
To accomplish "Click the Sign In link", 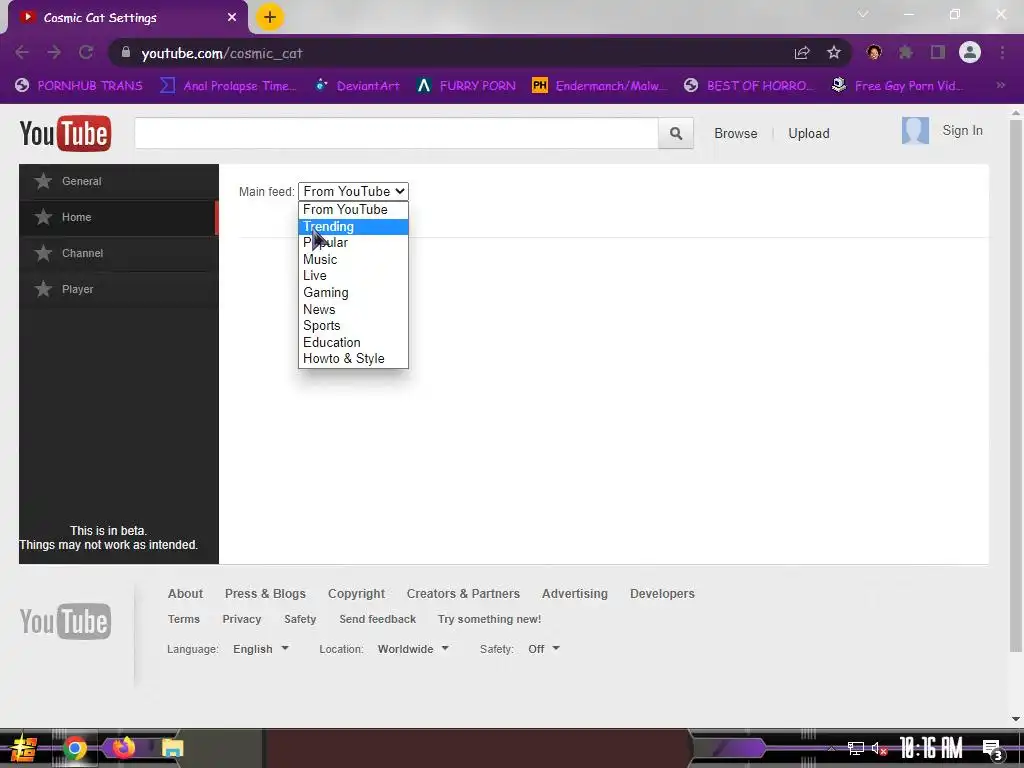I will pyautogui.click(x=962, y=131).
